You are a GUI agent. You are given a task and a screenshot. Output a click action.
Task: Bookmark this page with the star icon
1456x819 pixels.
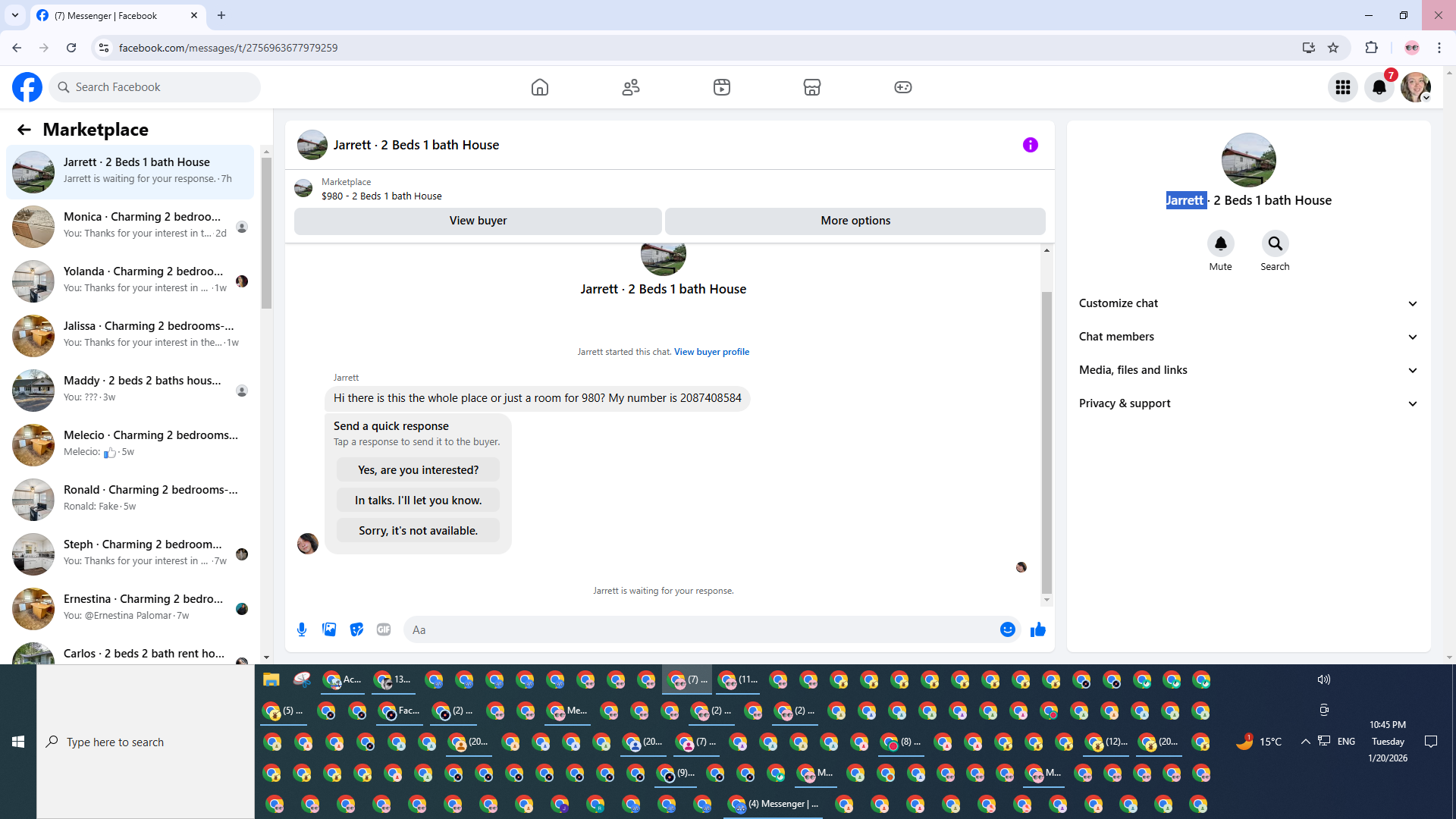pyautogui.click(x=1333, y=48)
